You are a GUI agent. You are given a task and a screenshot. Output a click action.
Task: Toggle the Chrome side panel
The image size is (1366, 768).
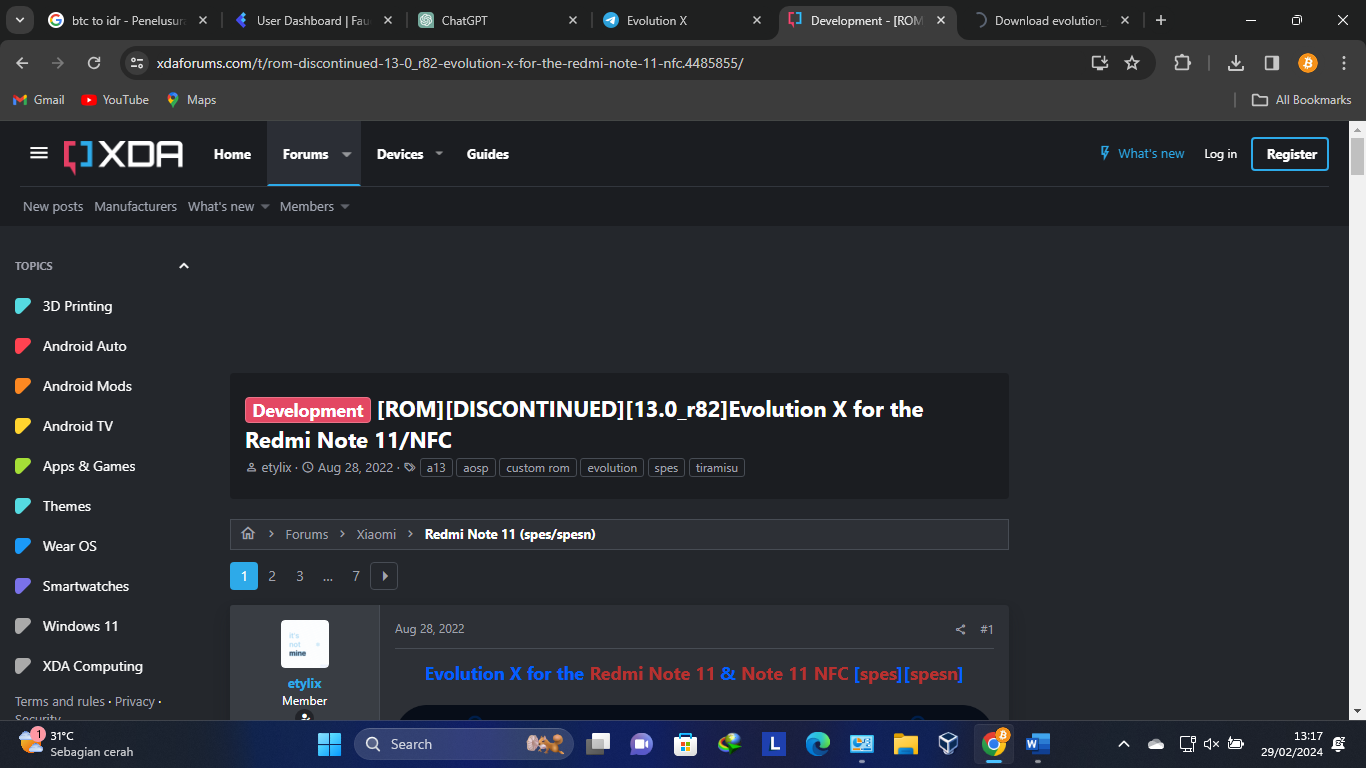[x=1272, y=63]
